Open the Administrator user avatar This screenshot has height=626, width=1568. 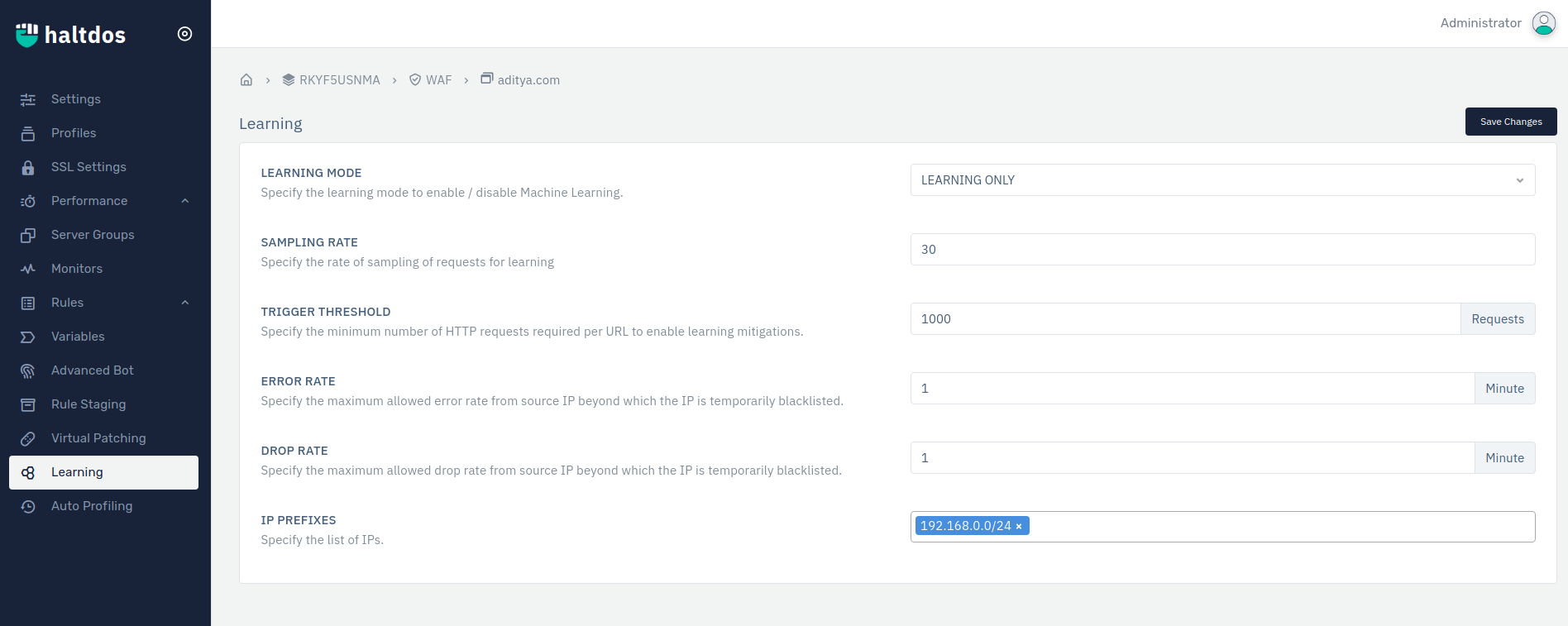tap(1543, 23)
